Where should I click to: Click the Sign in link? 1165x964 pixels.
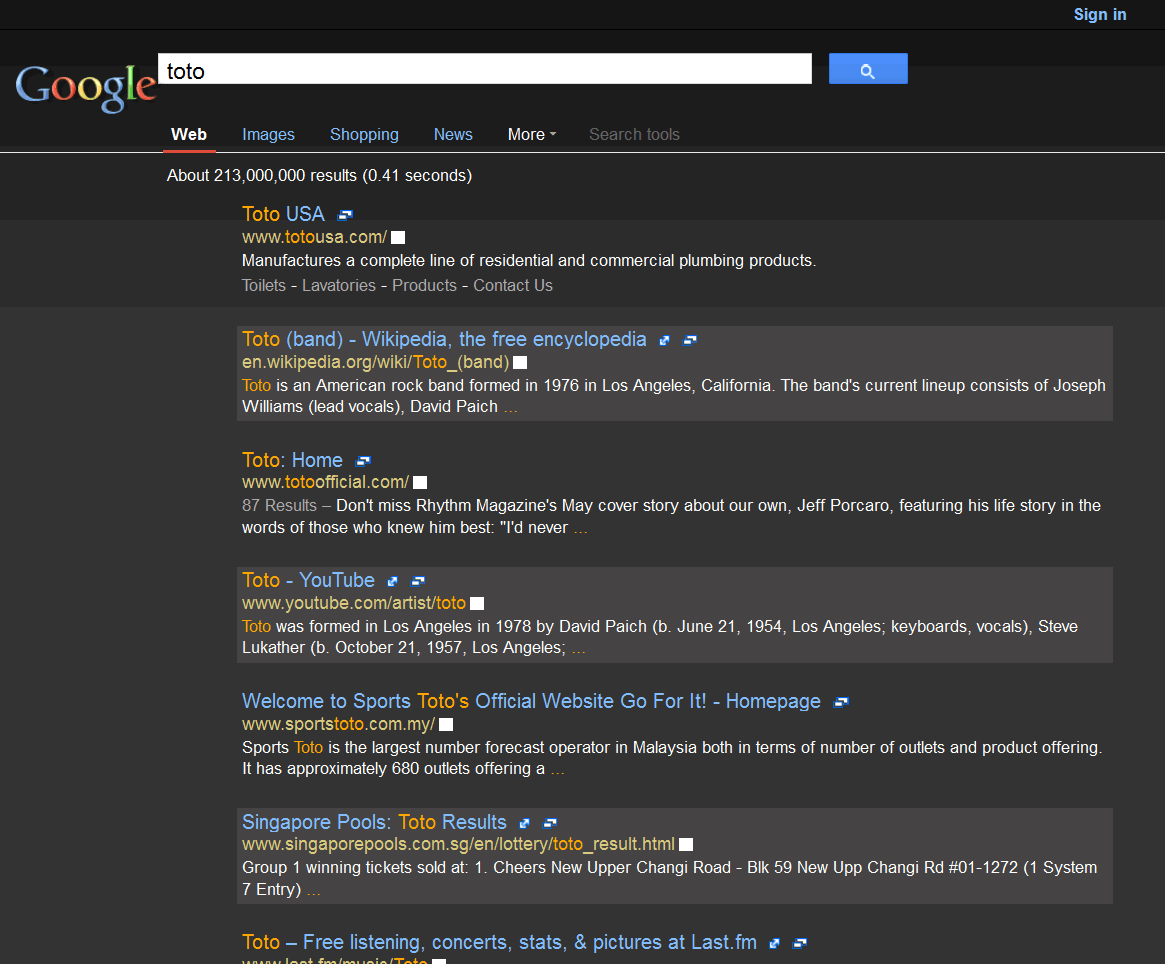(1099, 14)
